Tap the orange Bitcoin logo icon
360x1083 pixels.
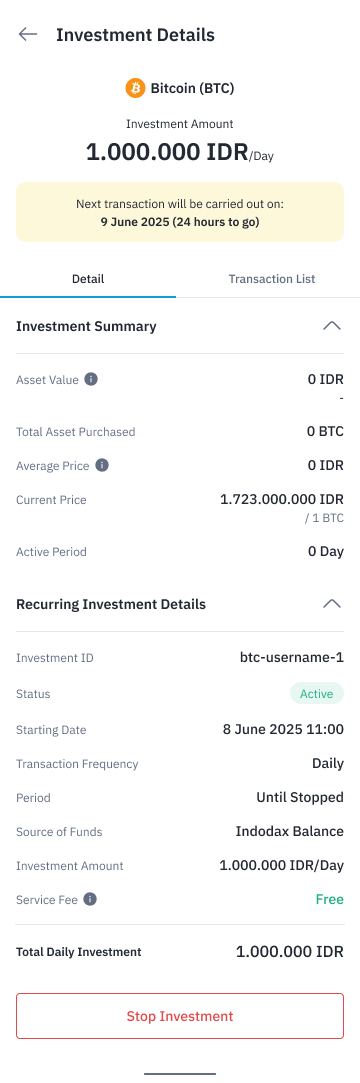(135, 88)
